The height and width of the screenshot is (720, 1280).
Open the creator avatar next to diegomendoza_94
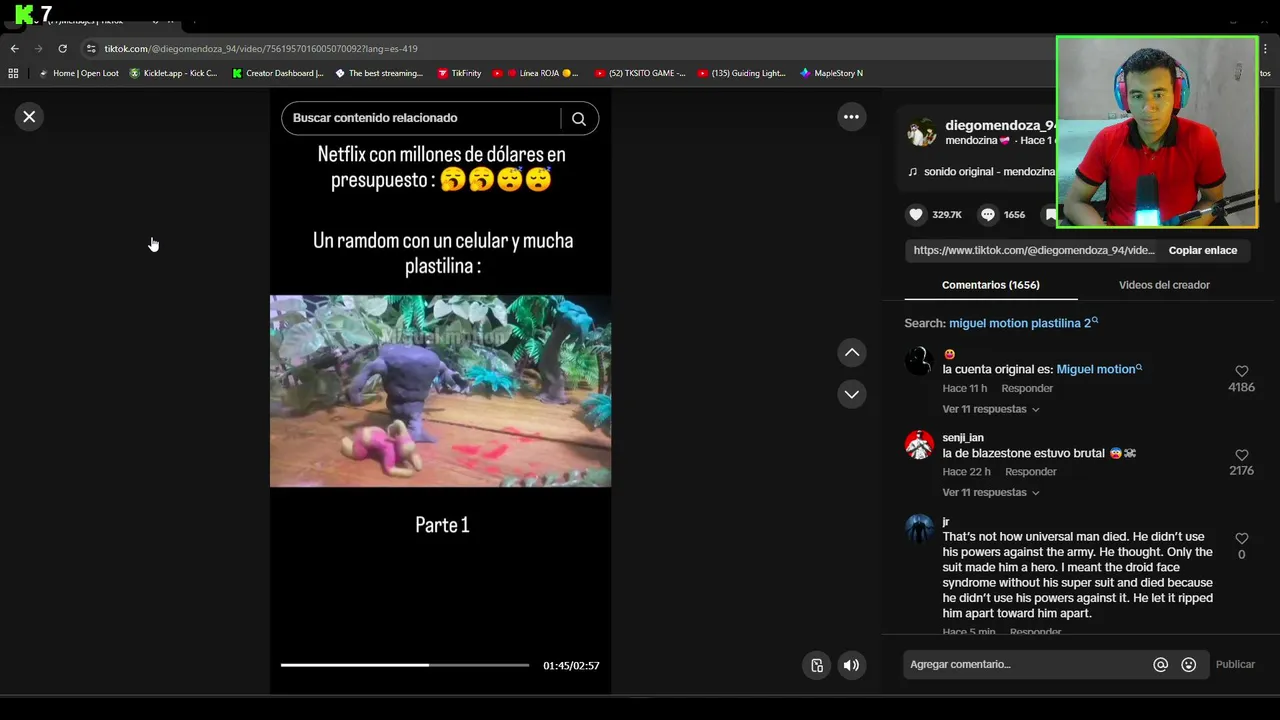pos(922,132)
